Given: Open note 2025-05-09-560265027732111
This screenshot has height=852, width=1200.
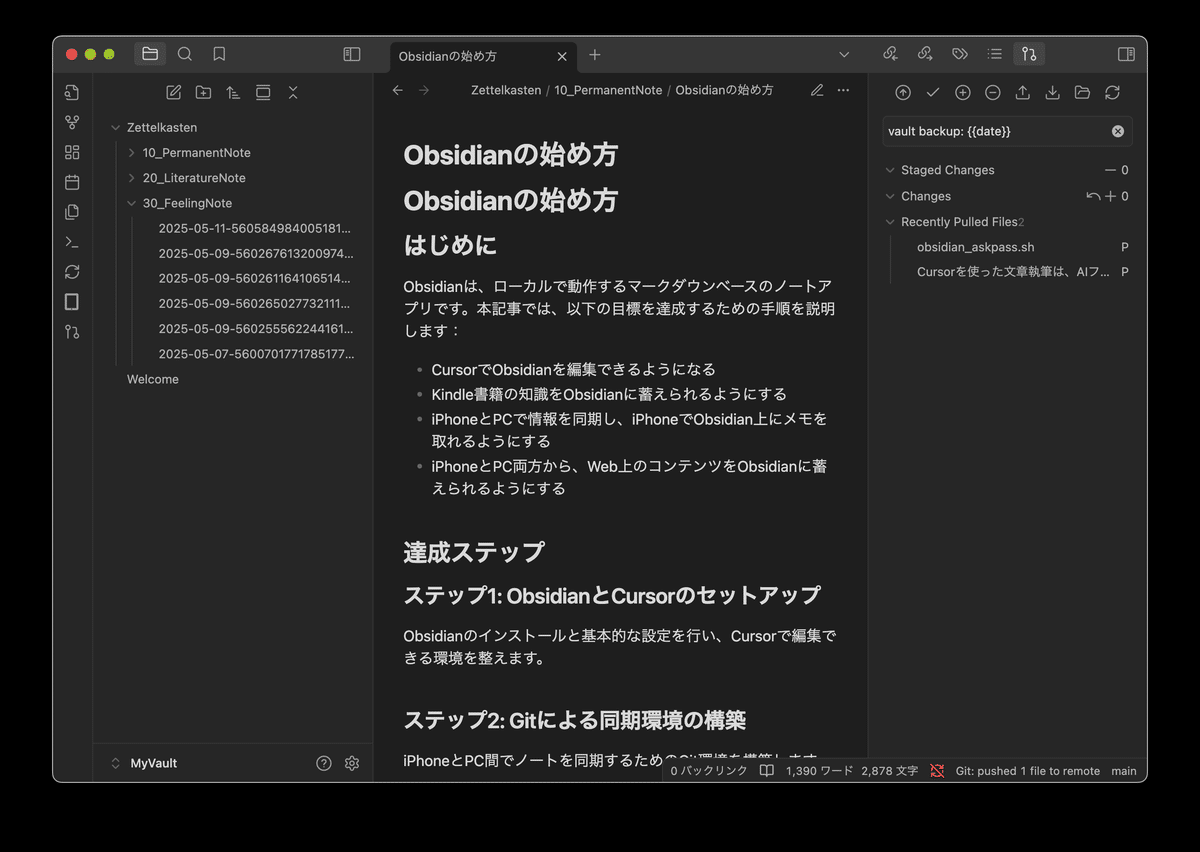Looking at the screenshot, I should [254, 303].
